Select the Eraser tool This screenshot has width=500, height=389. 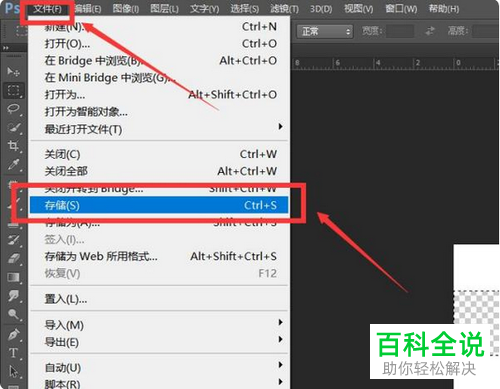pyautogui.click(x=14, y=258)
